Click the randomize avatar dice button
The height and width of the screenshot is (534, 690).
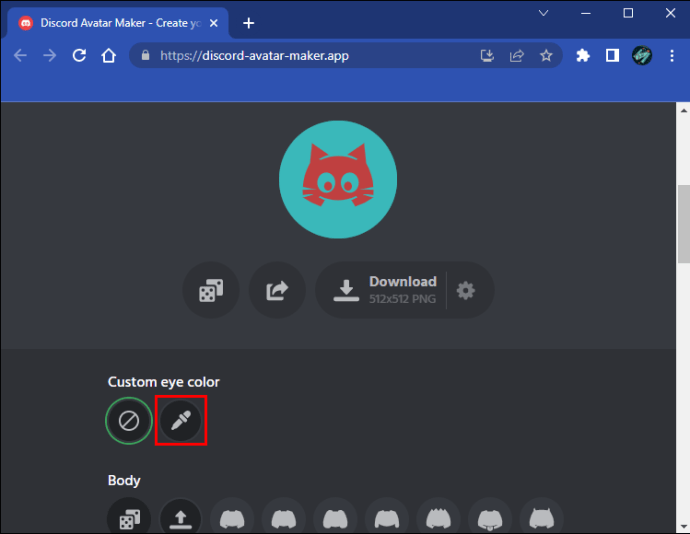211,290
